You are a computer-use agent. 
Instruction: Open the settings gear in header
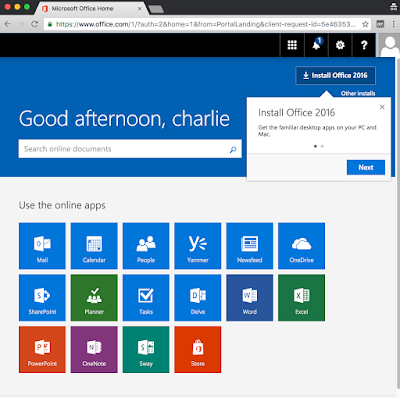point(340,45)
